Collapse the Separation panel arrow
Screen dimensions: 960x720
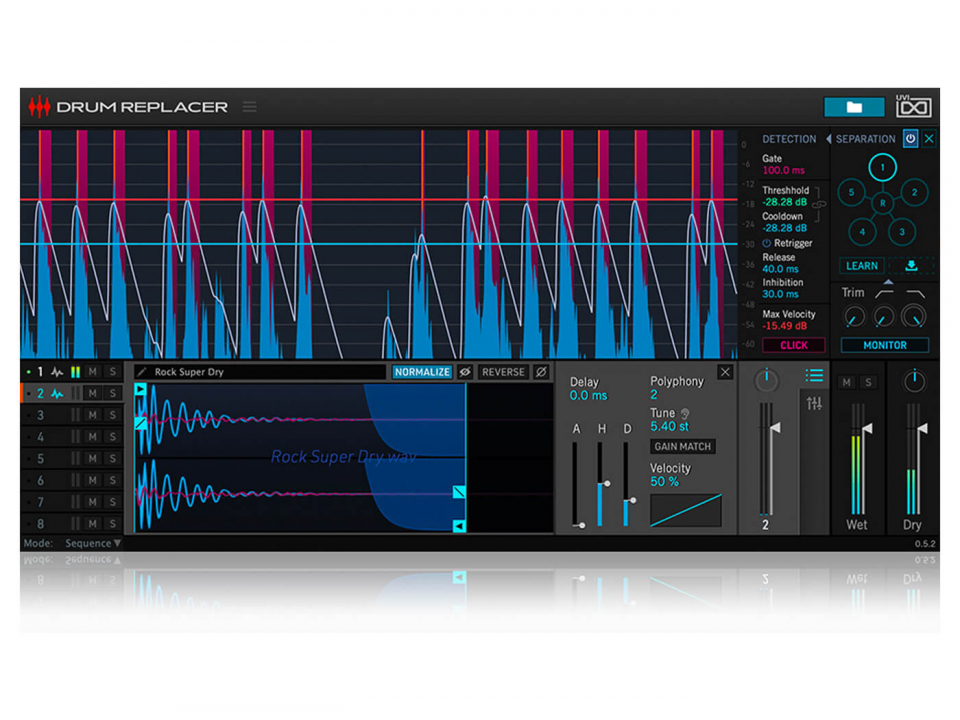(x=828, y=139)
